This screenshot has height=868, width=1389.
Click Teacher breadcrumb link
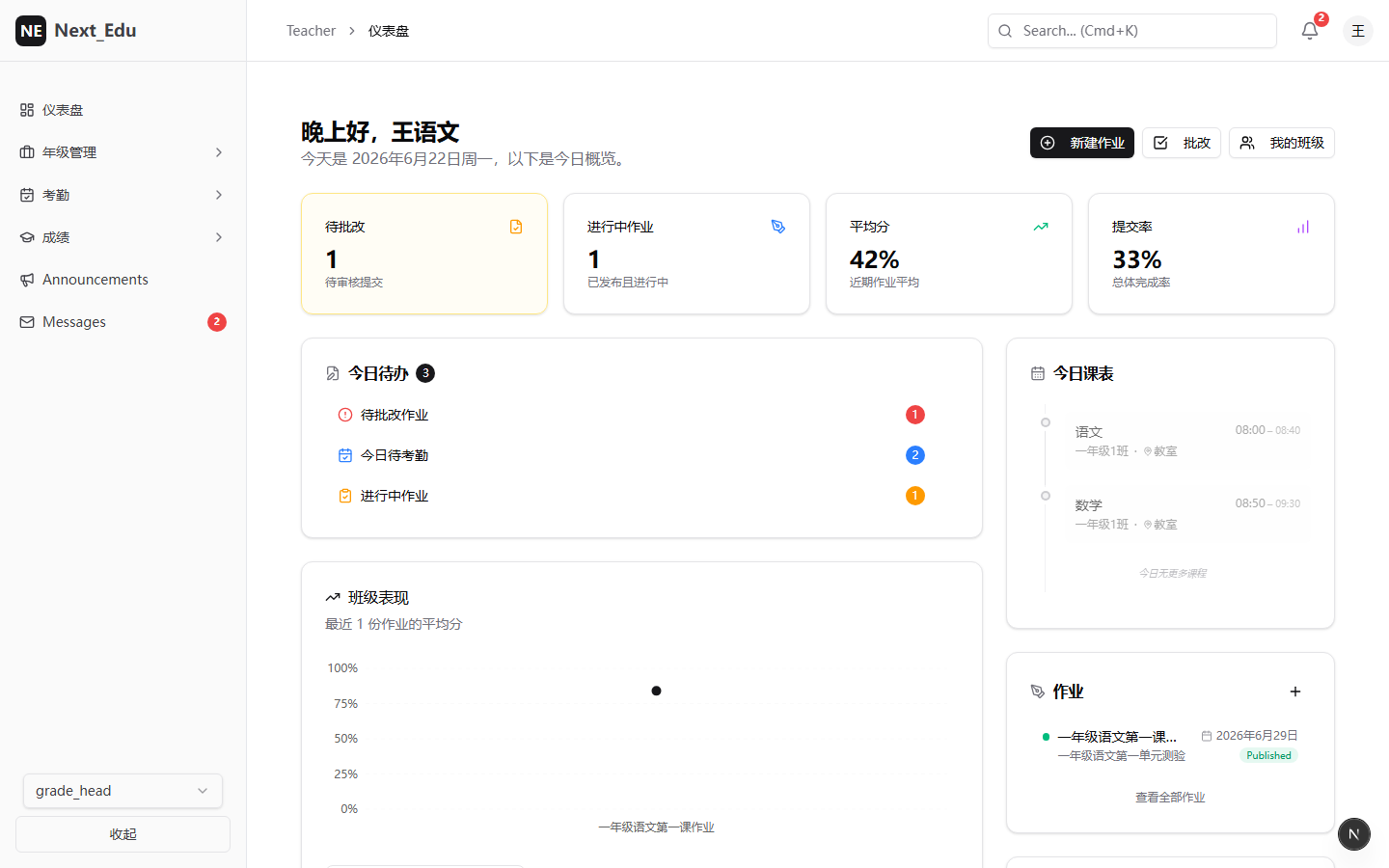click(x=311, y=31)
